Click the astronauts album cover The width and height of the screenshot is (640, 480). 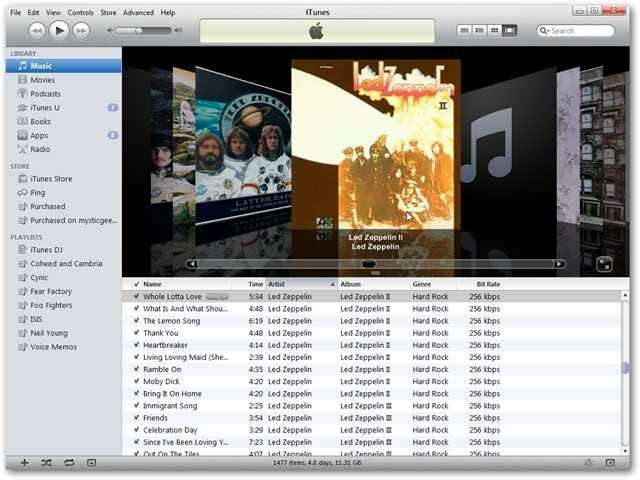click(243, 147)
